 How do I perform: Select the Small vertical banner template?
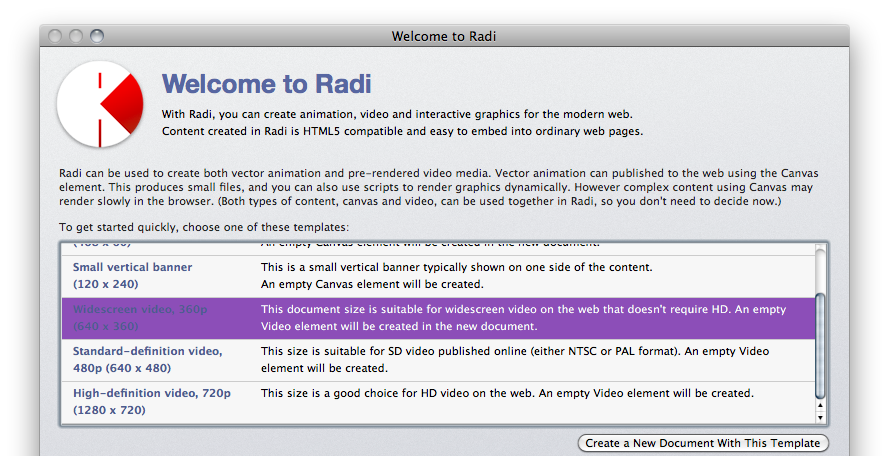tap(438, 276)
